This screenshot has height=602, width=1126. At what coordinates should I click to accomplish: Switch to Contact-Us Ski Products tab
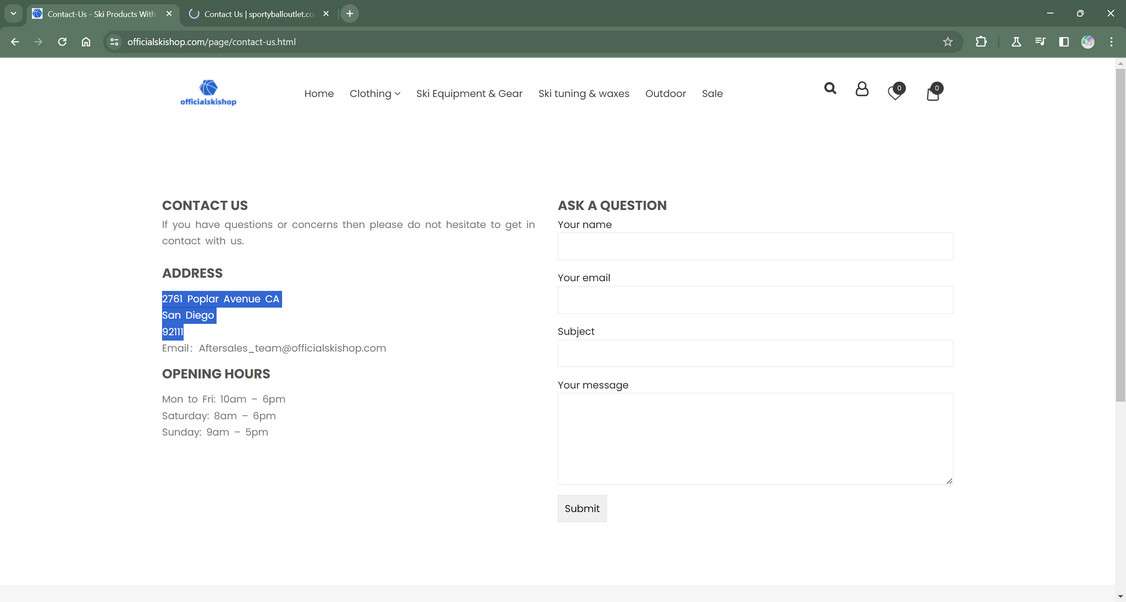(x=103, y=14)
